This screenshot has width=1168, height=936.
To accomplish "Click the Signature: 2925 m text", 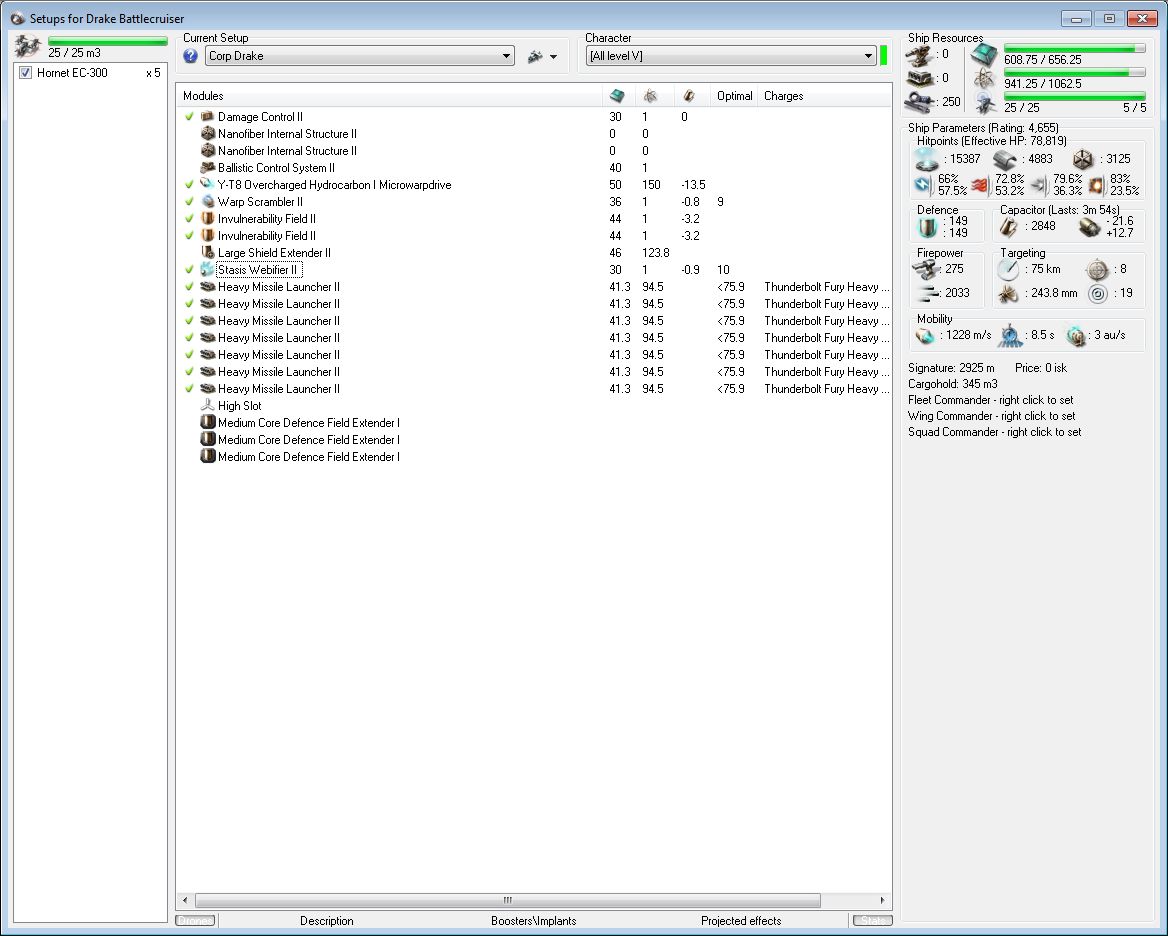I will pos(950,368).
